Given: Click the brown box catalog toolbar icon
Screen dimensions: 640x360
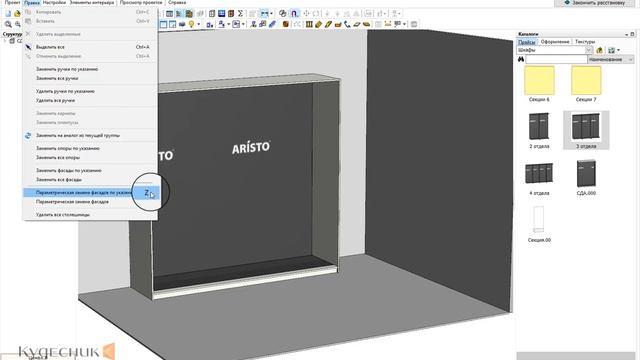Looking at the screenshot, I should tap(189, 13).
